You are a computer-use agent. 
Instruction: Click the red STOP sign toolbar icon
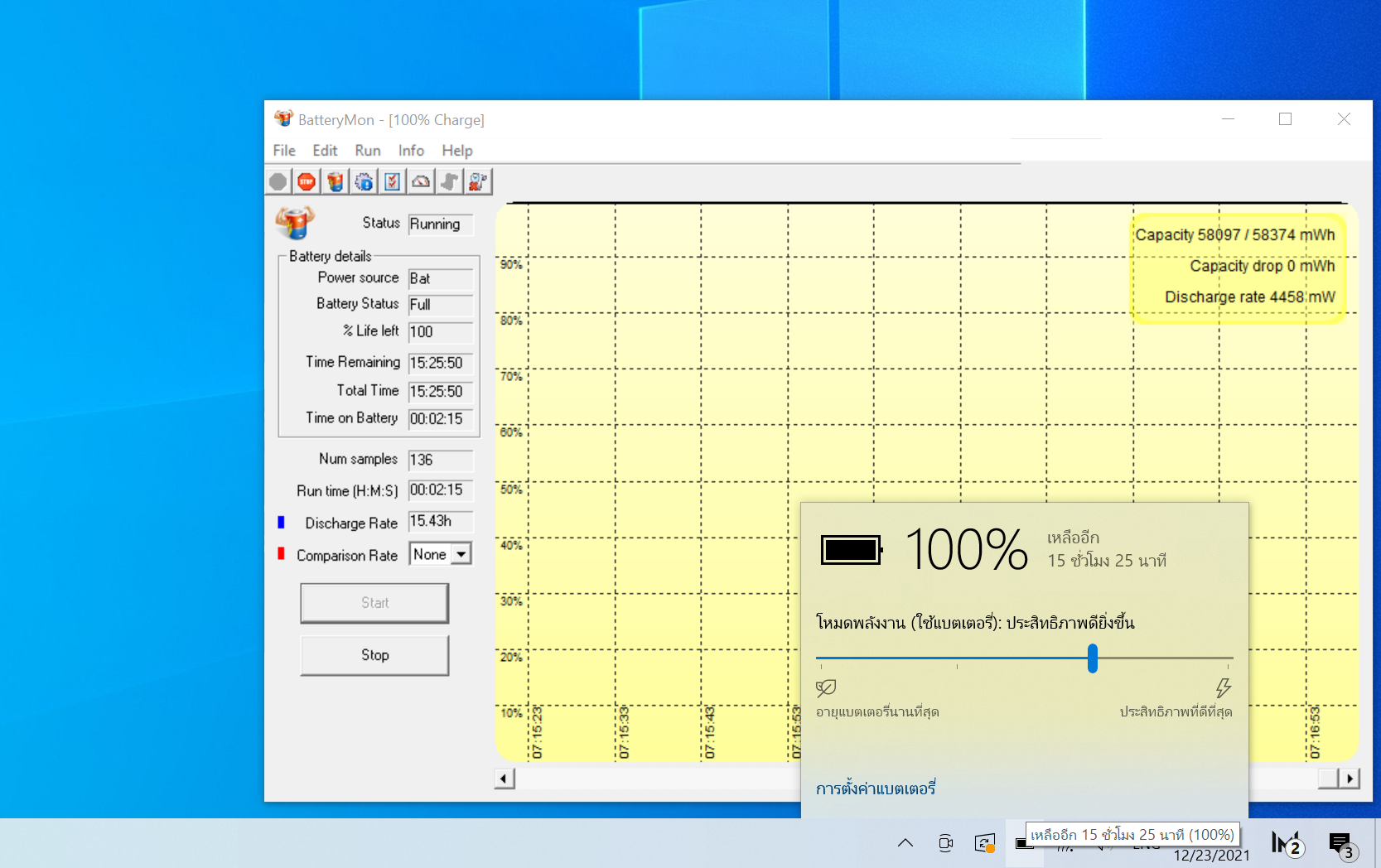point(307,181)
